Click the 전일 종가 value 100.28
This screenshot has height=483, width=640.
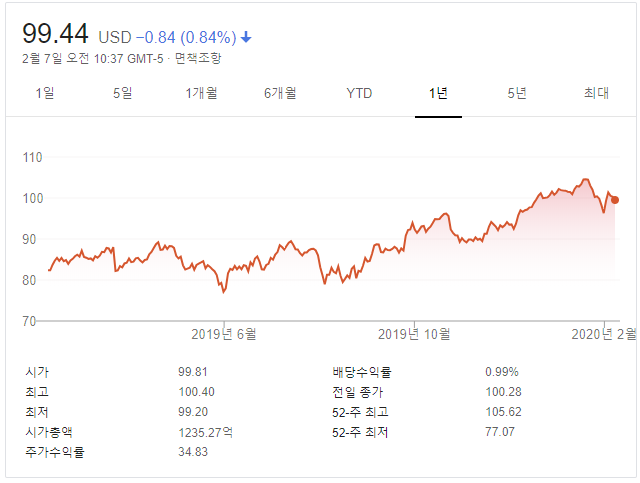[x=503, y=392]
